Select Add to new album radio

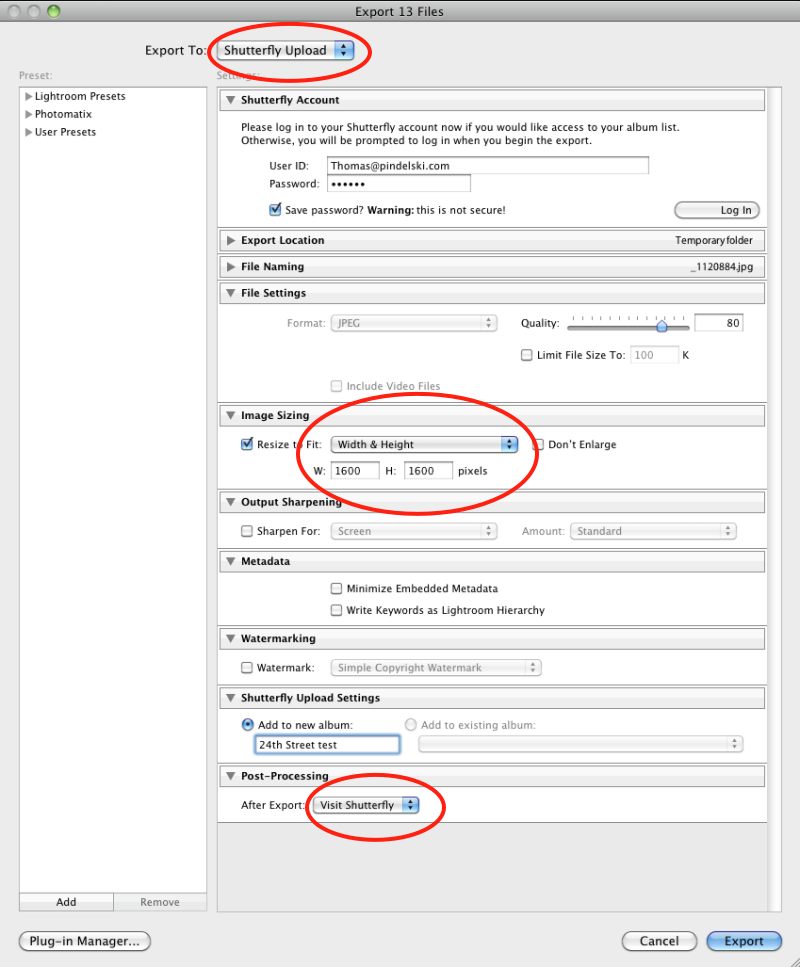(x=247, y=725)
